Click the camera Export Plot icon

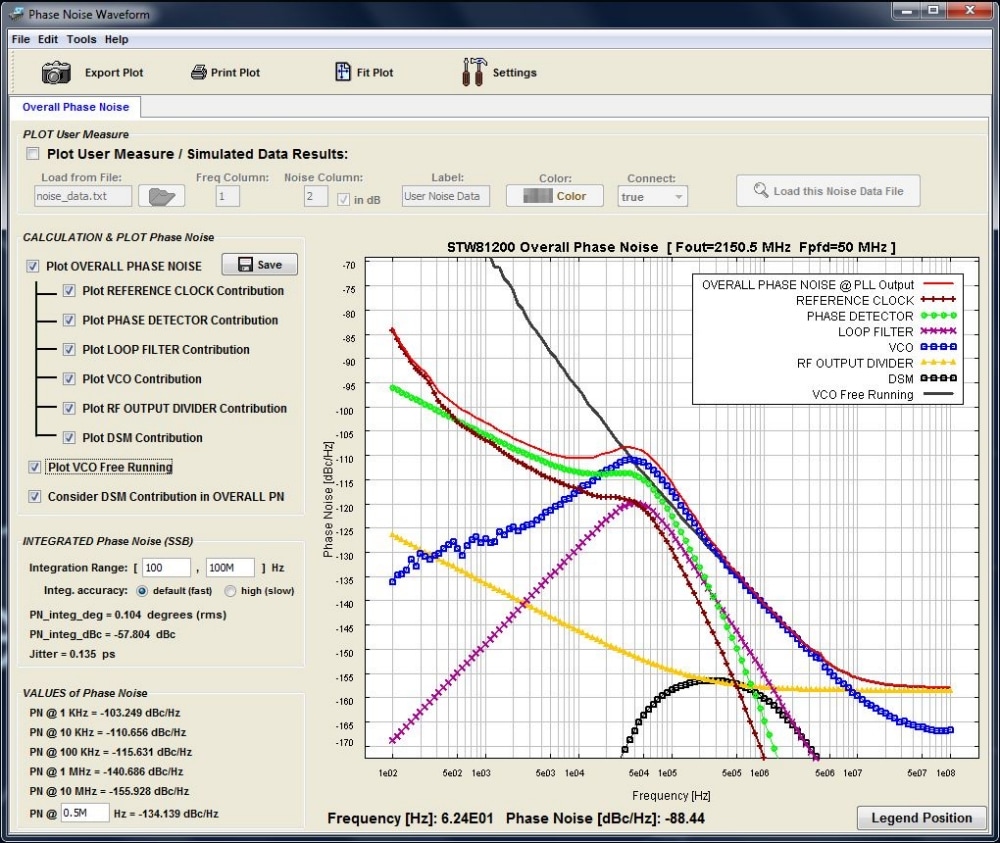(56, 73)
